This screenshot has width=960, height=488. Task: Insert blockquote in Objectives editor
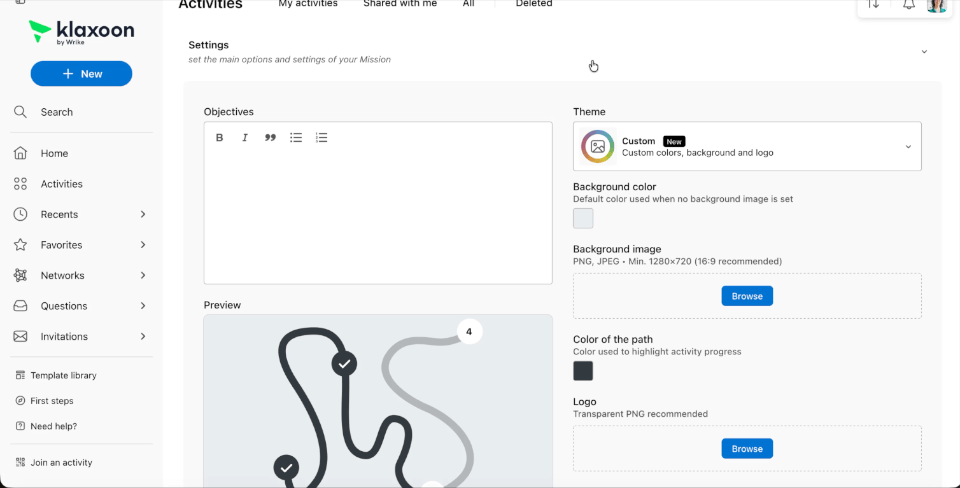270,138
